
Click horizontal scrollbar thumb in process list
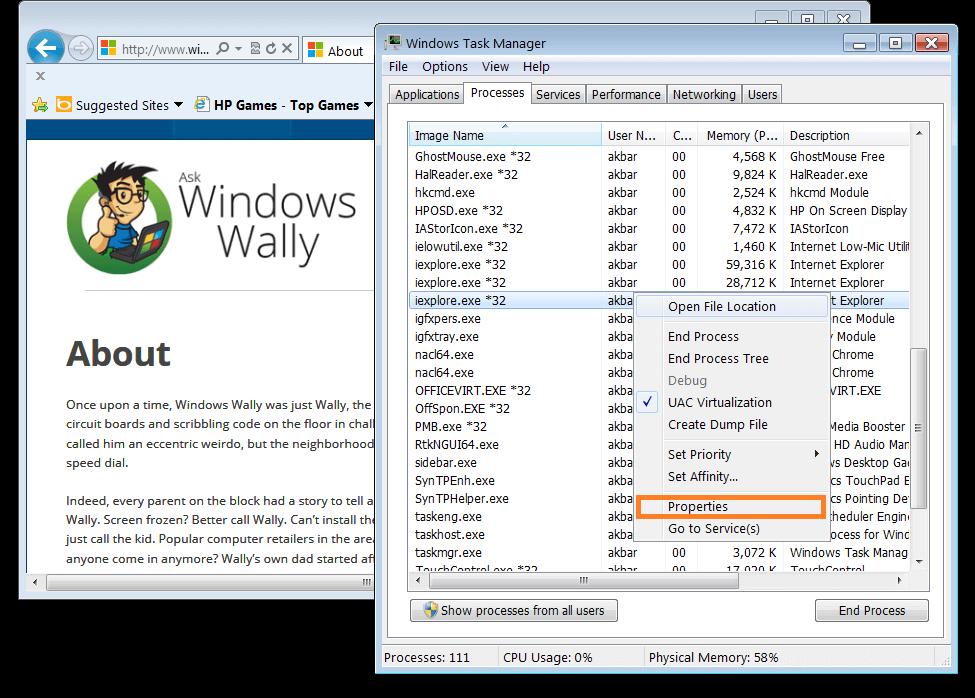pyautogui.click(x=584, y=581)
